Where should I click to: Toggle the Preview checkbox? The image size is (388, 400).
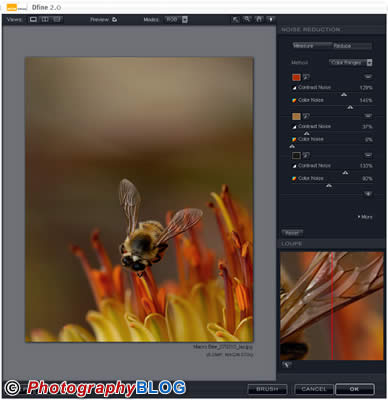(115, 20)
